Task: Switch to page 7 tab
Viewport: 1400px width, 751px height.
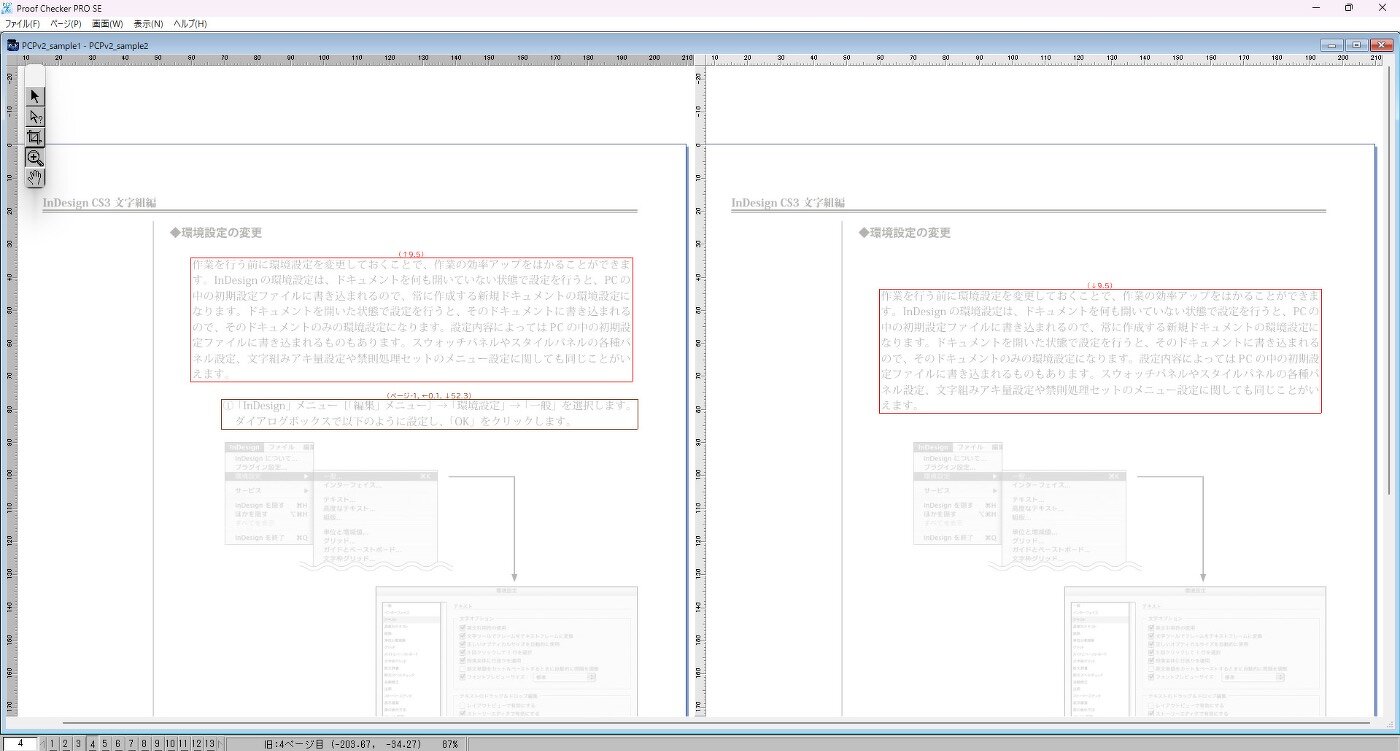Action: point(131,744)
